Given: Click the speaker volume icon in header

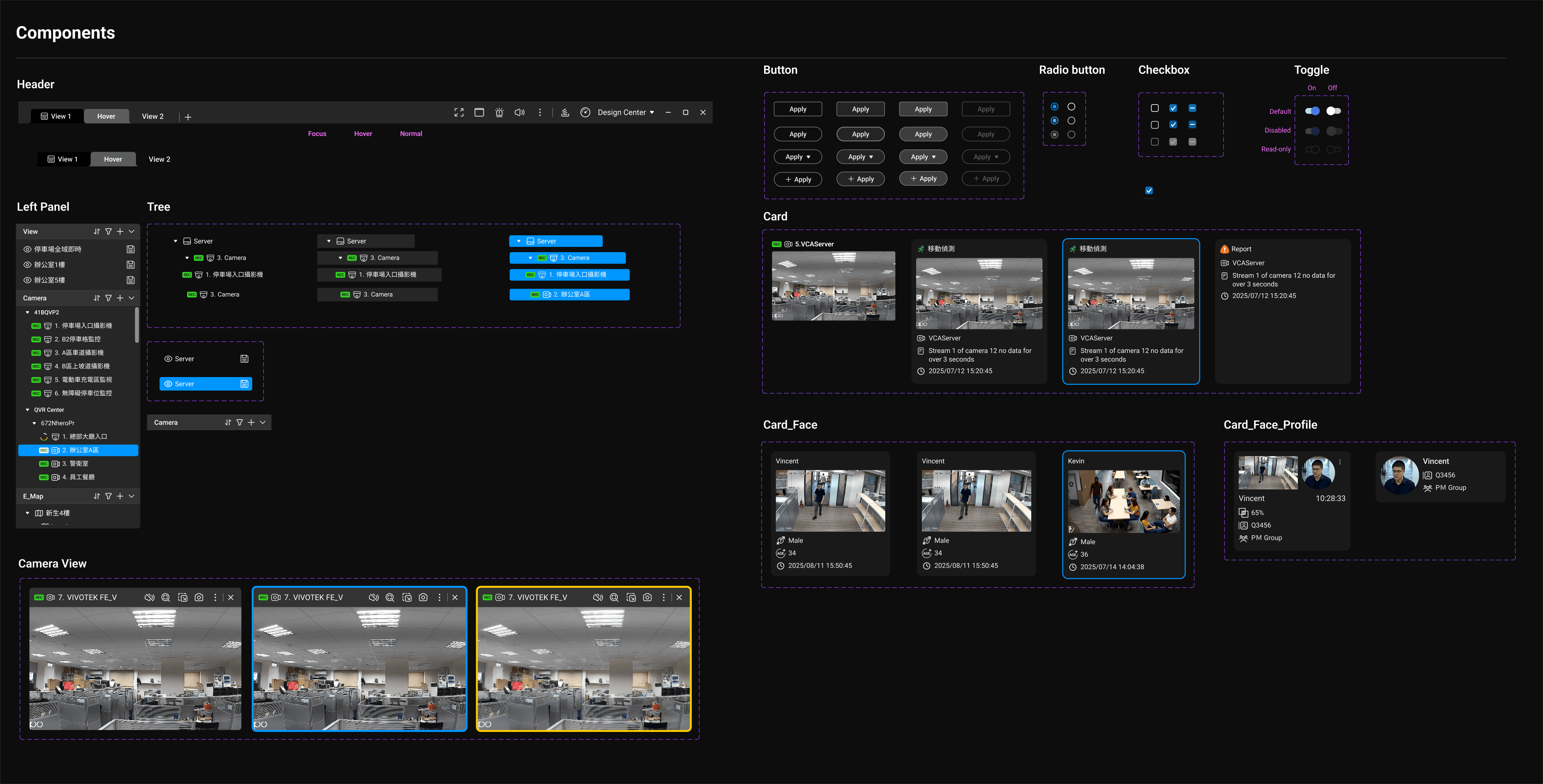Looking at the screenshot, I should point(519,113).
